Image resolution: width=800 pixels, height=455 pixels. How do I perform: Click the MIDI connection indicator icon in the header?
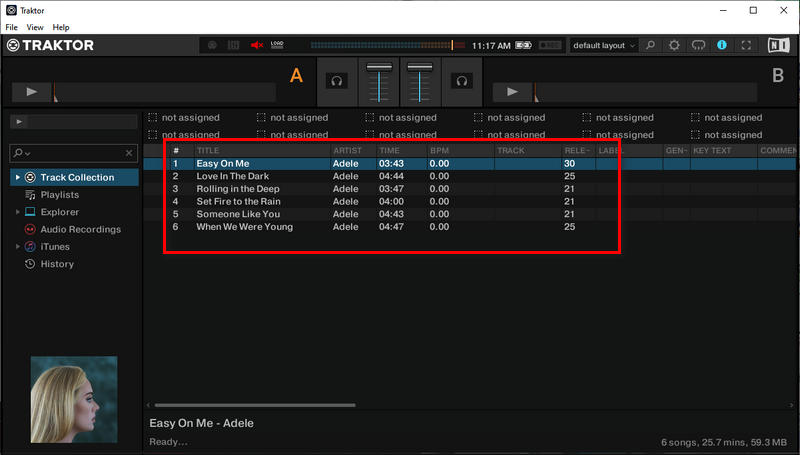(212, 45)
